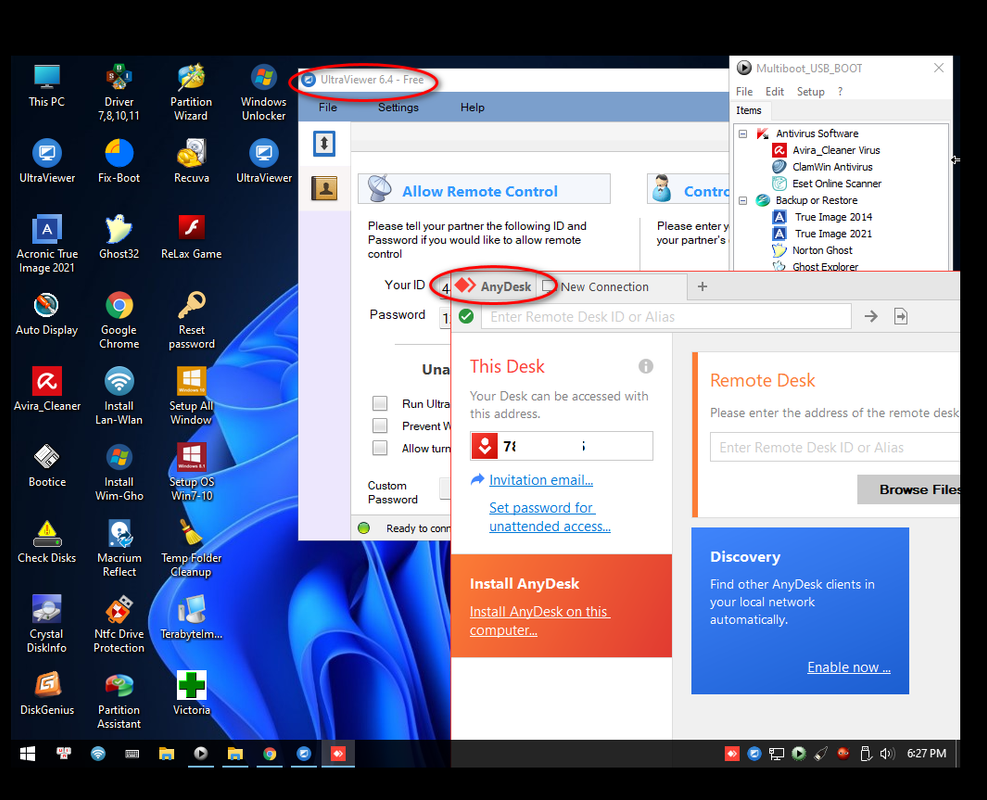Select the DiskGenius desktop icon
This screenshot has width=987, height=800.
pyautogui.click(x=47, y=694)
